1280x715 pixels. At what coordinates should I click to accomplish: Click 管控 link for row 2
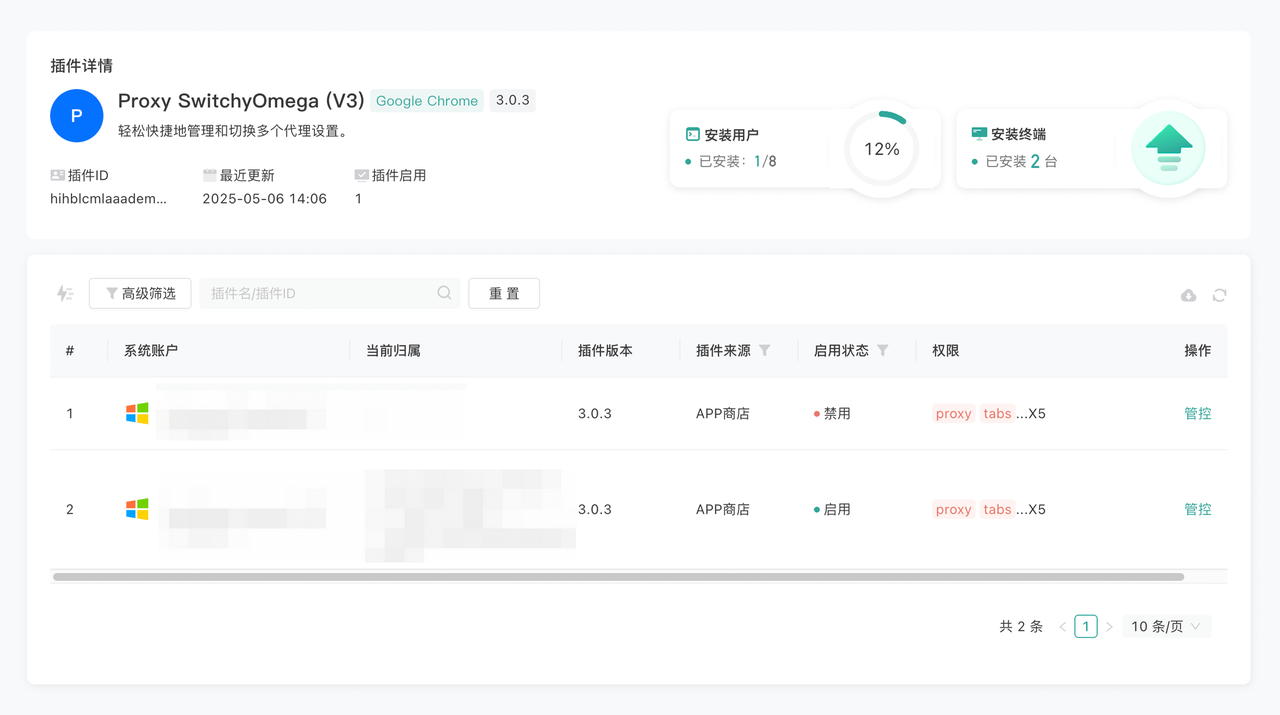pos(1197,509)
